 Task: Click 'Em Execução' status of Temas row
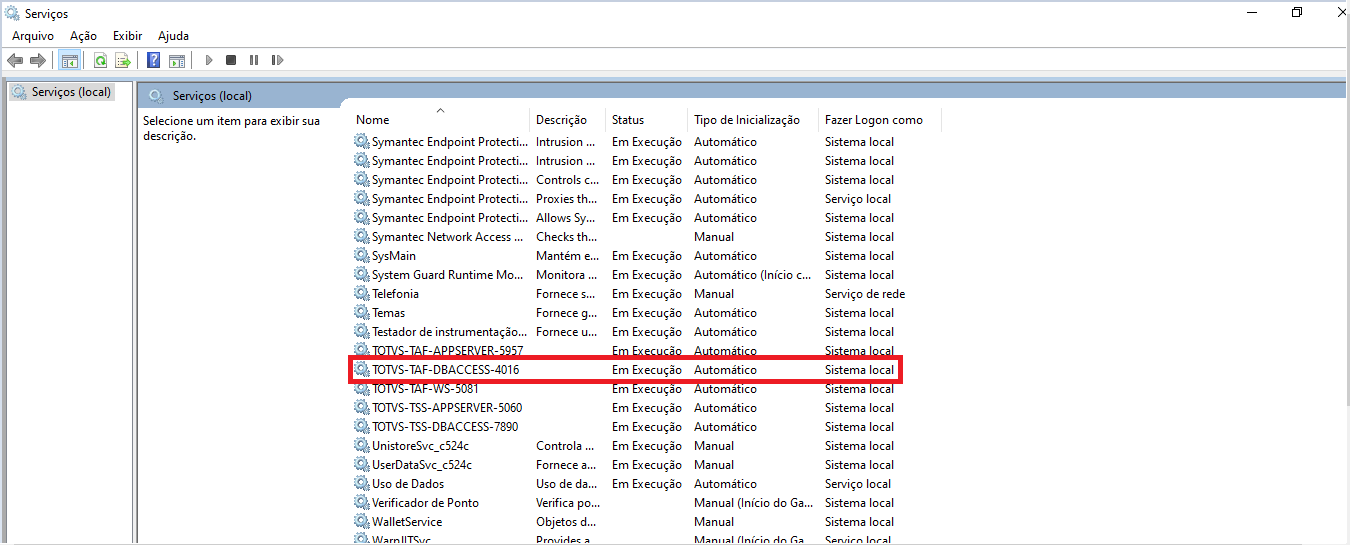coord(647,313)
